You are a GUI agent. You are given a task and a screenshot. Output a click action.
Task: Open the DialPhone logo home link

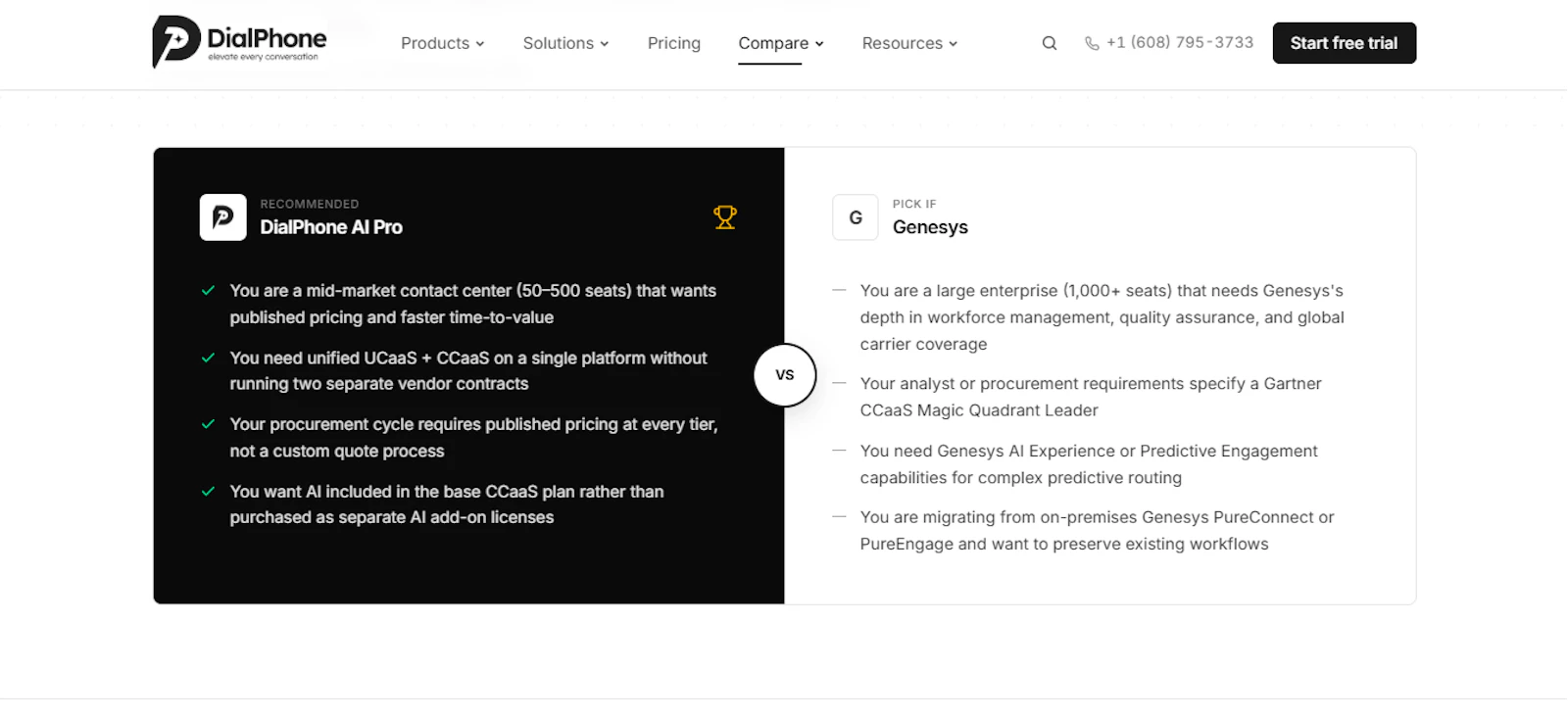(239, 42)
